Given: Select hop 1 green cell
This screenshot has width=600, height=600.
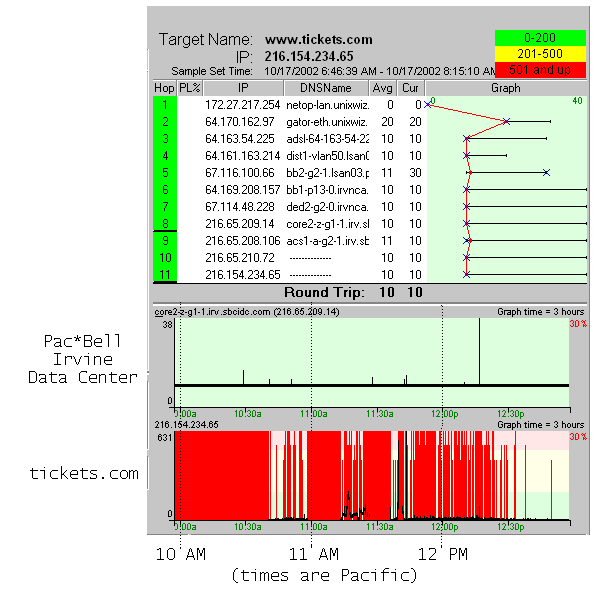Looking at the screenshot, I should 165,105.
